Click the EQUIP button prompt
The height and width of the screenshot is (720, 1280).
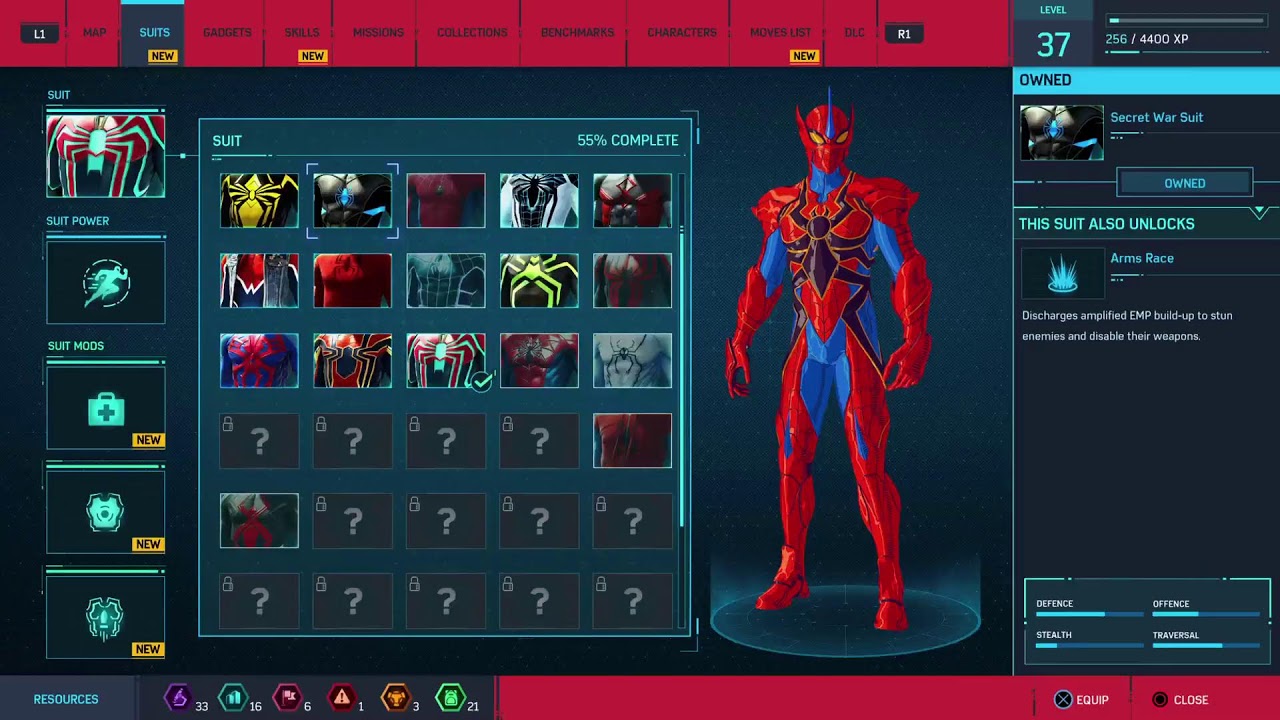[1081, 700]
